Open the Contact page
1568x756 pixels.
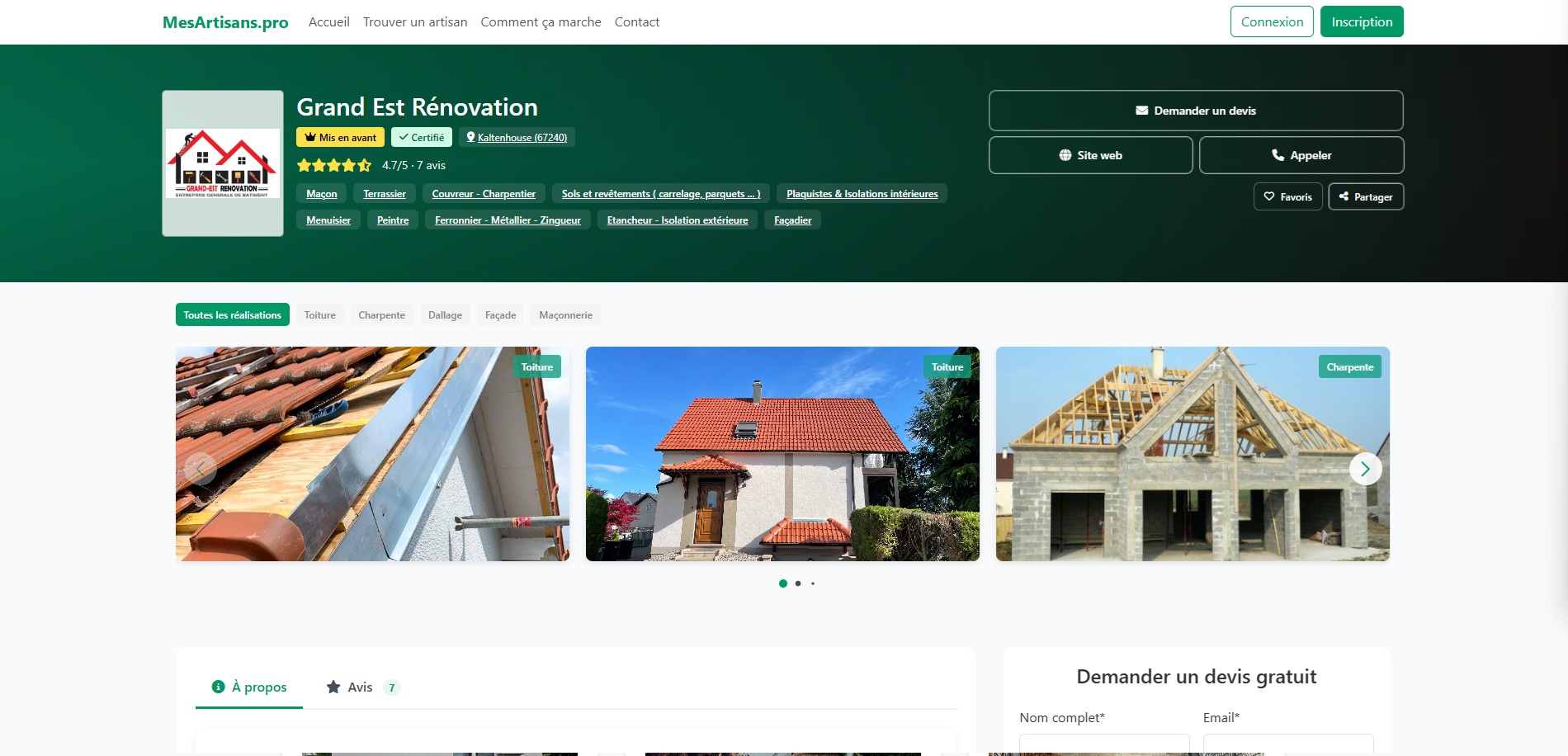click(637, 22)
